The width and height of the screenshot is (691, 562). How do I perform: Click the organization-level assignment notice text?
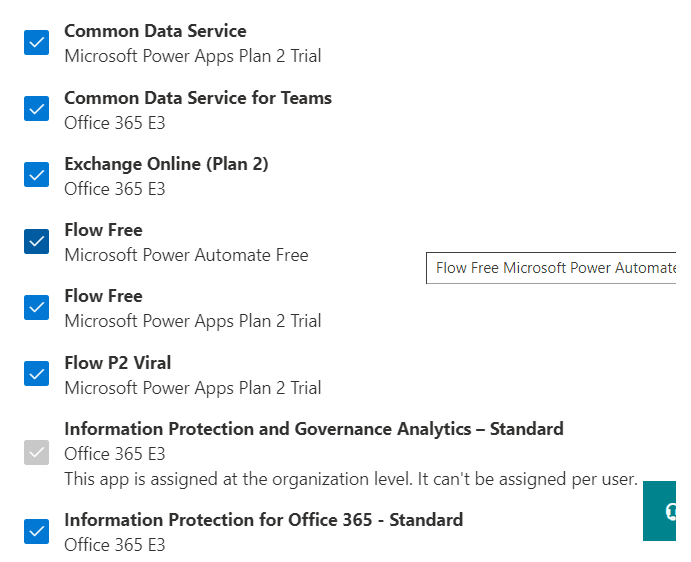(x=350, y=479)
